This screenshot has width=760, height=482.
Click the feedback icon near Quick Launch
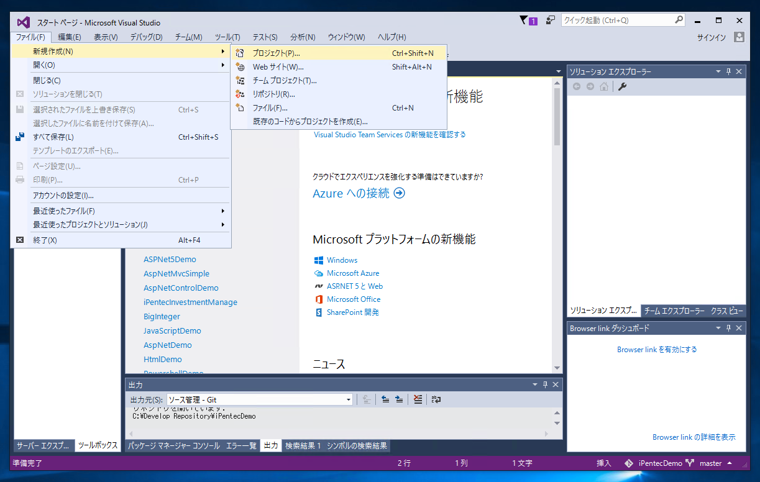point(550,20)
